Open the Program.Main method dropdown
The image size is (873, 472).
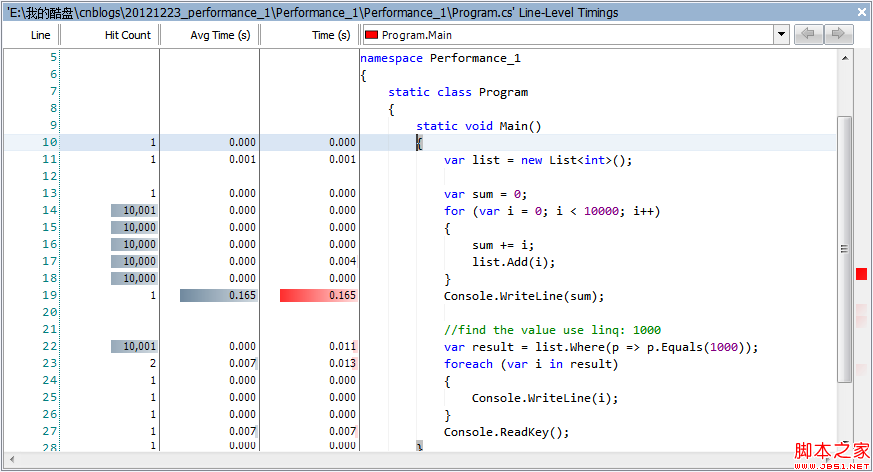click(x=781, y=35)
